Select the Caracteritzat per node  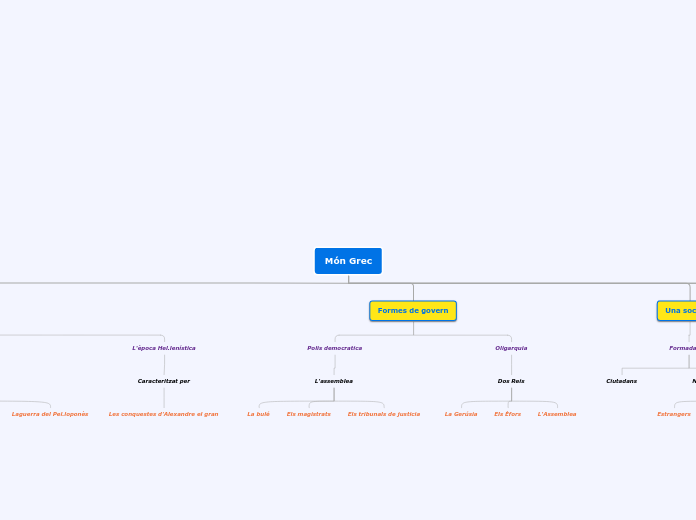tap(164, 381)
